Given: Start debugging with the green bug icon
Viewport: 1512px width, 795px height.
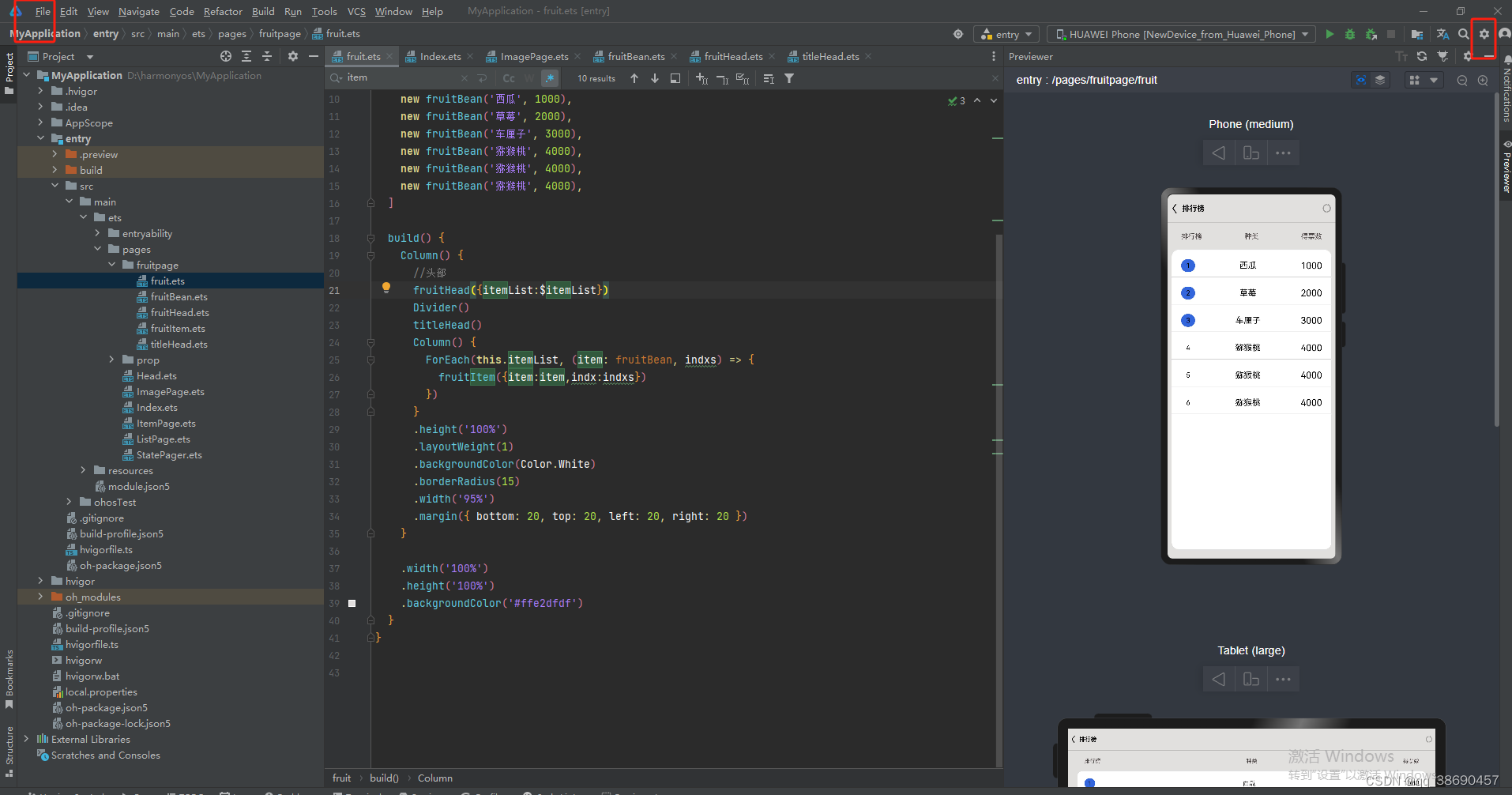Looking at the screenshot, I should point(1350,34).
